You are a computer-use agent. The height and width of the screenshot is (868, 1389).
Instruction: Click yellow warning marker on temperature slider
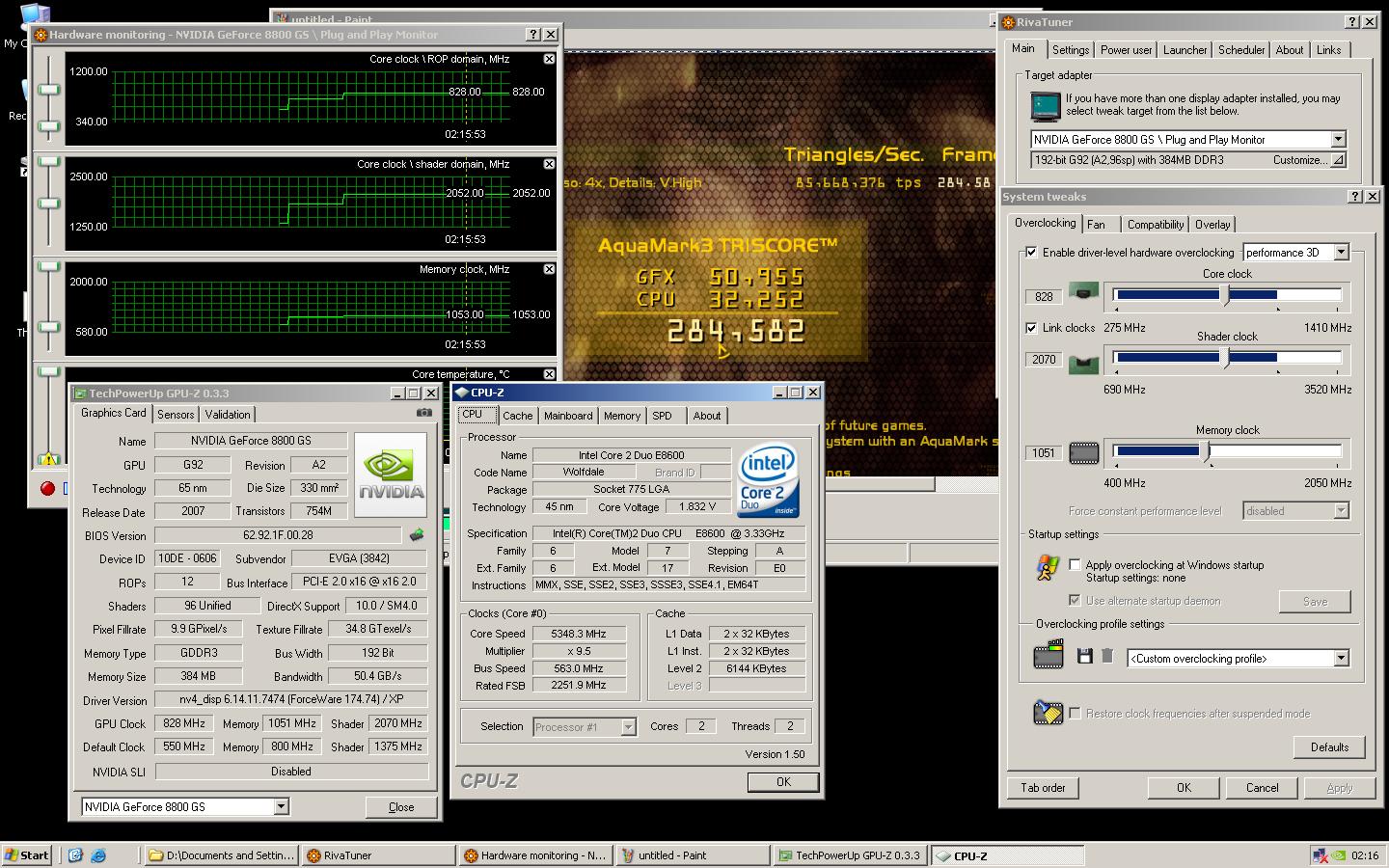(x=49, y=459)
